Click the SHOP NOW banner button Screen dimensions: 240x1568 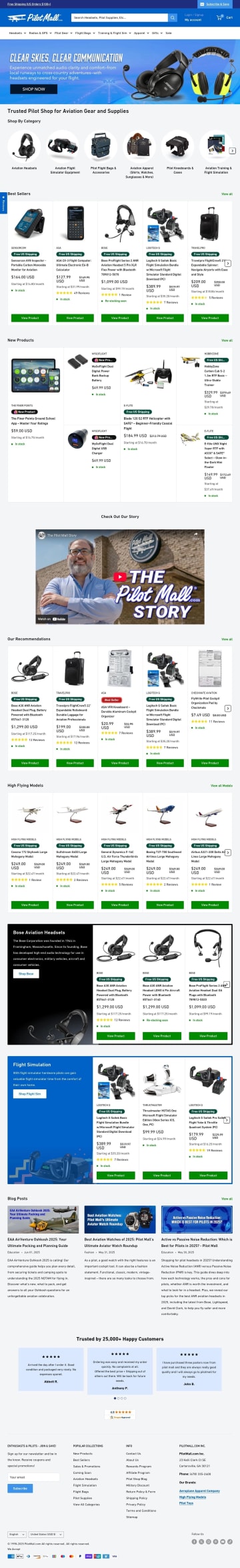(33, 88)
